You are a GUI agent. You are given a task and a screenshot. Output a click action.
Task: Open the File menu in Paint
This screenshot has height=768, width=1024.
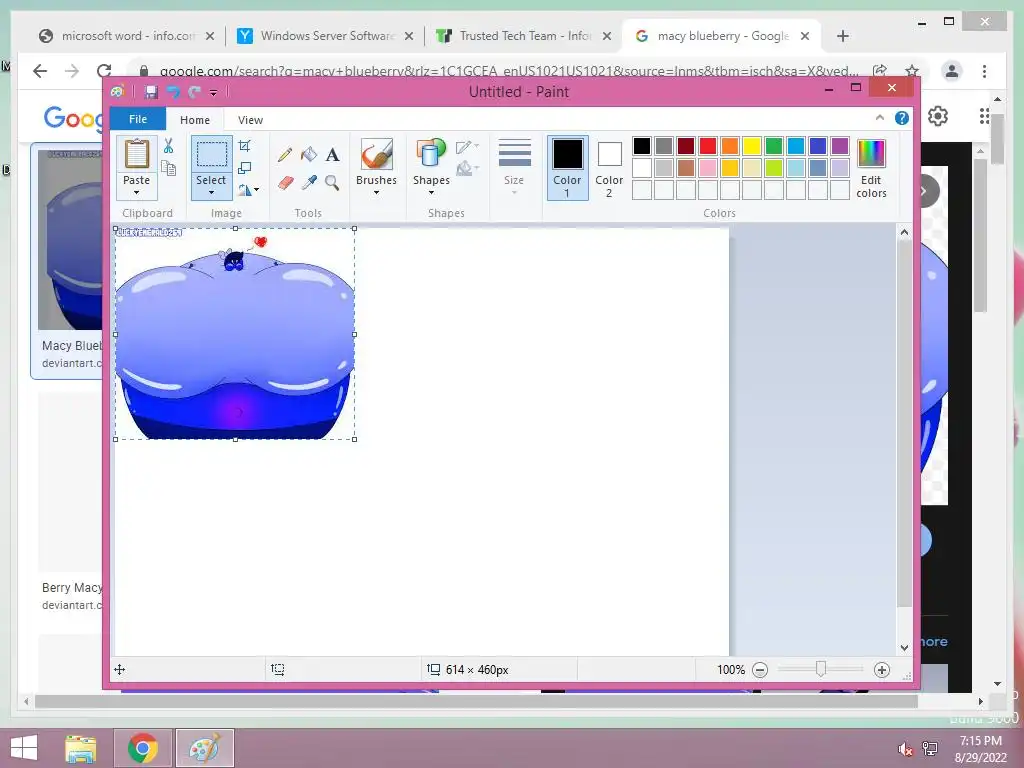click(138, 119)
